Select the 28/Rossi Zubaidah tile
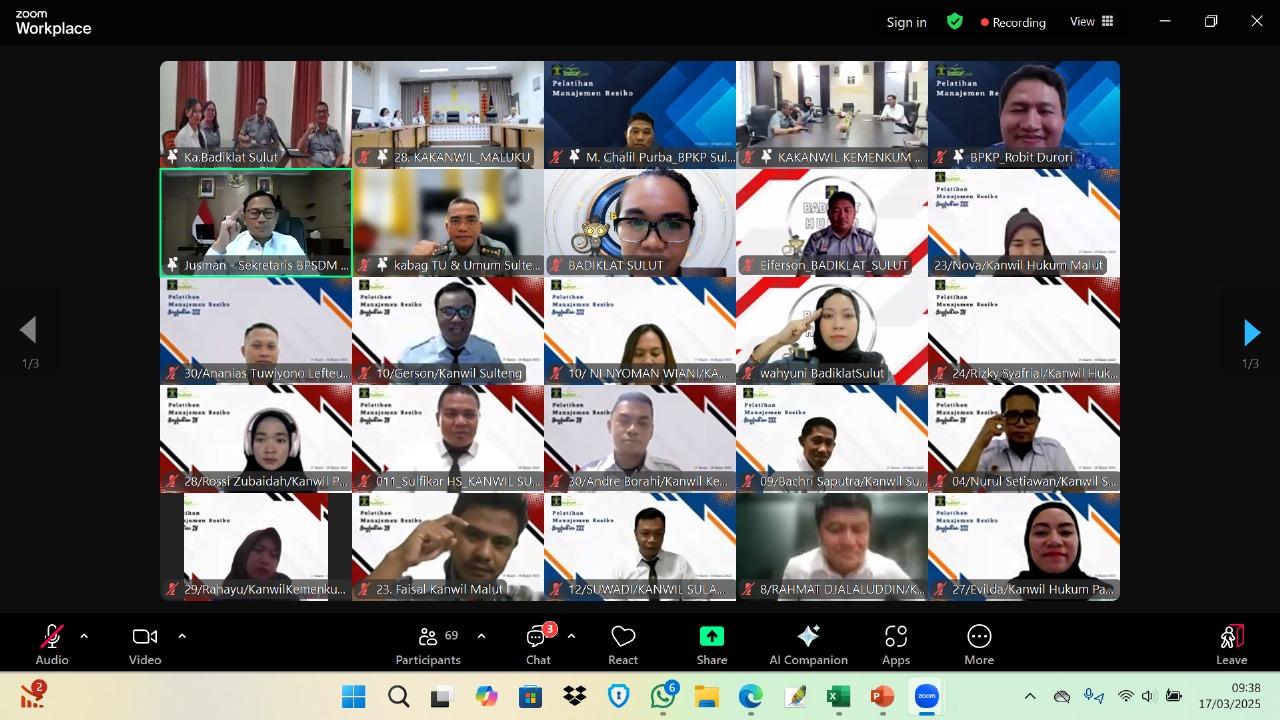This screenshot has height=720, width=1280. (256, 438)
